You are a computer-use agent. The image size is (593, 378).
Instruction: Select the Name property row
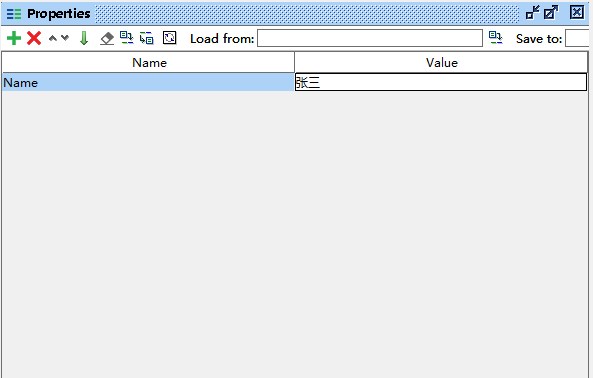click(x=148, y=82)
